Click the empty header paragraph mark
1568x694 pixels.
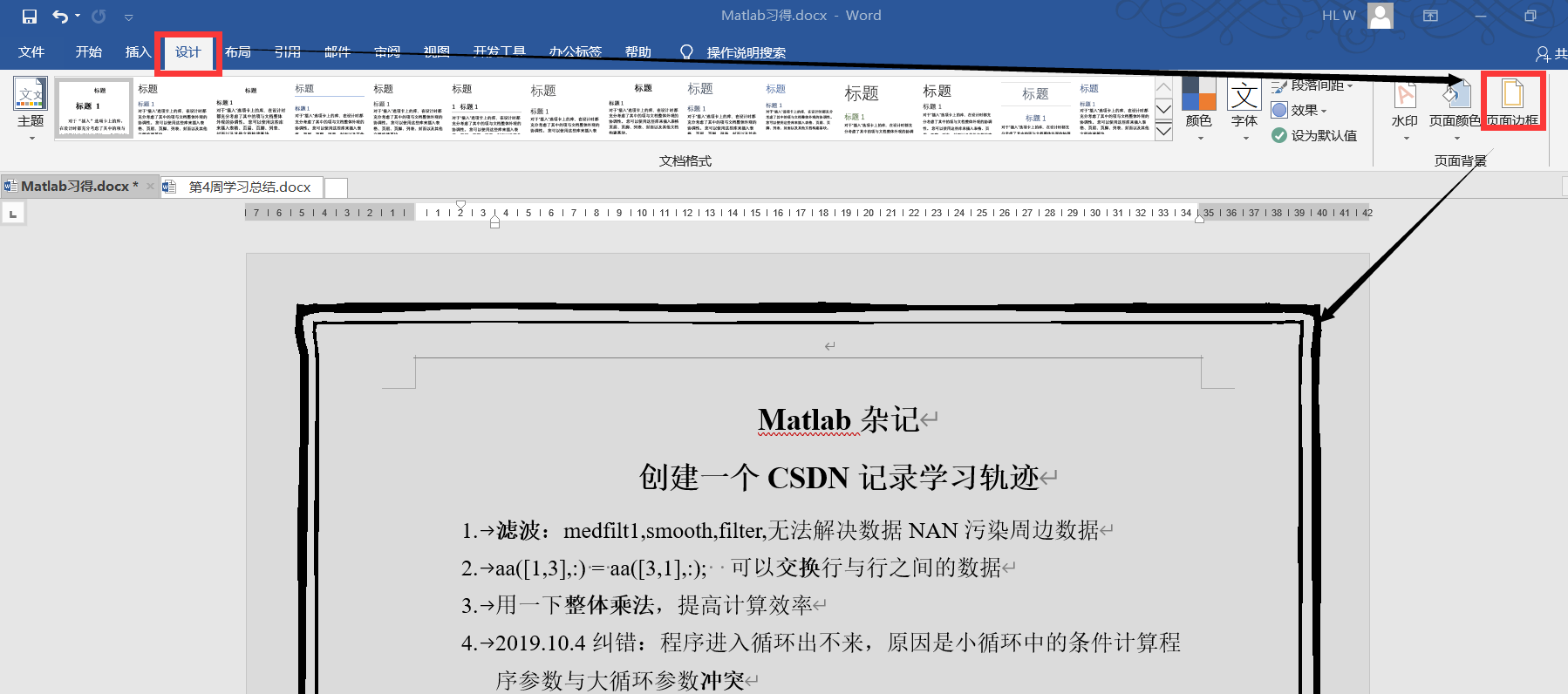coord(829,346)
